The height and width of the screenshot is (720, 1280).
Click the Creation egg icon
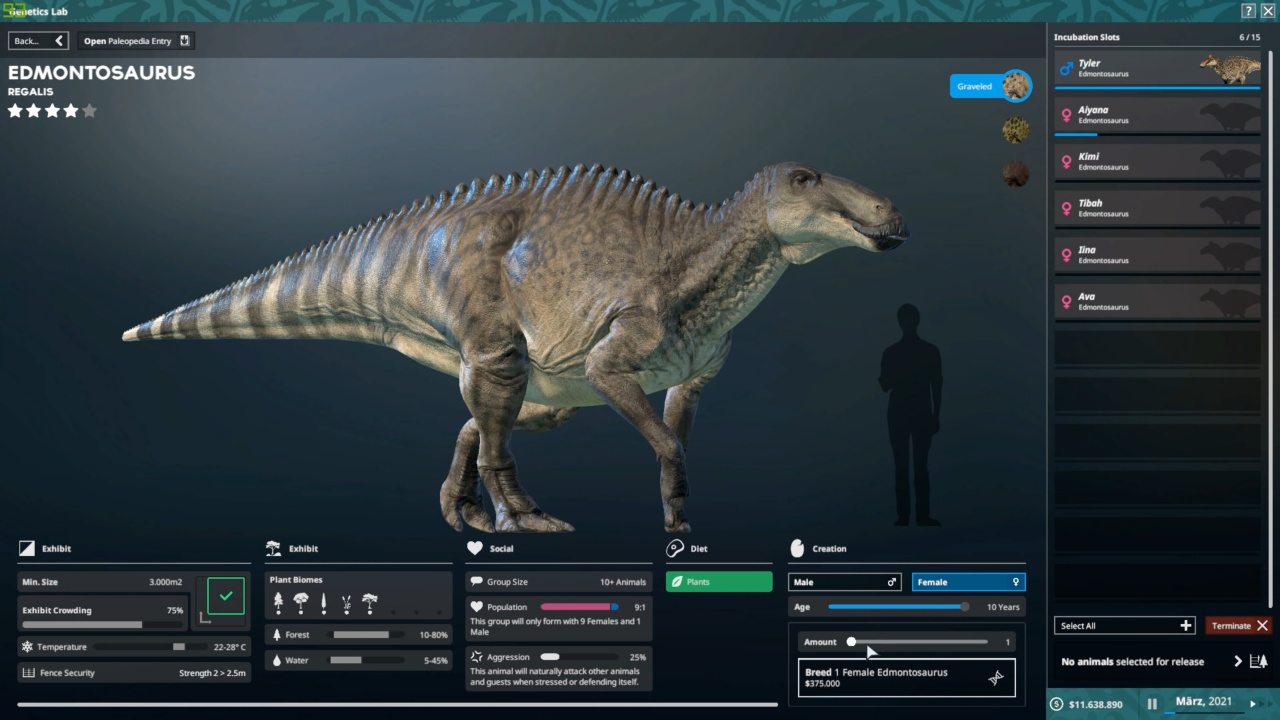797,548
